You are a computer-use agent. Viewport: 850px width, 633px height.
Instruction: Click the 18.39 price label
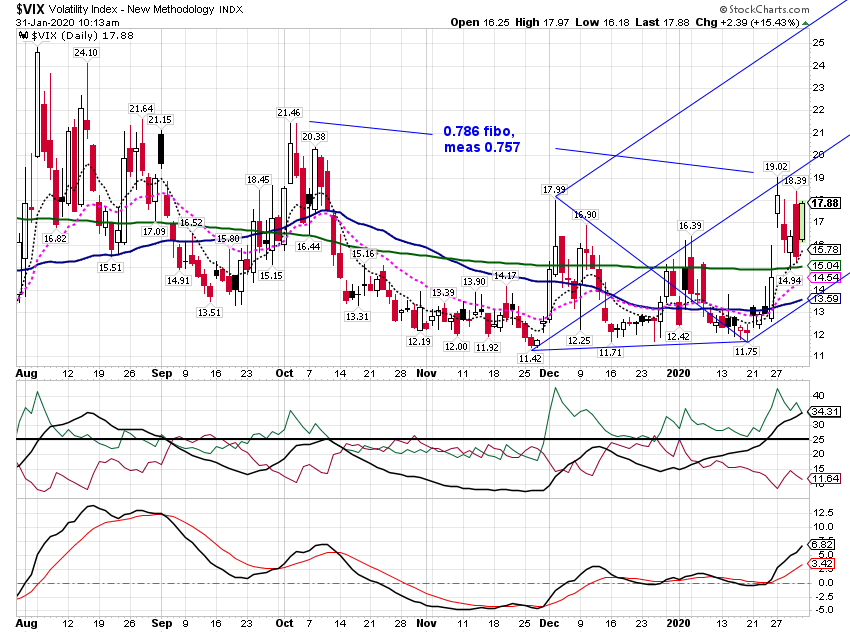[795, 180]
